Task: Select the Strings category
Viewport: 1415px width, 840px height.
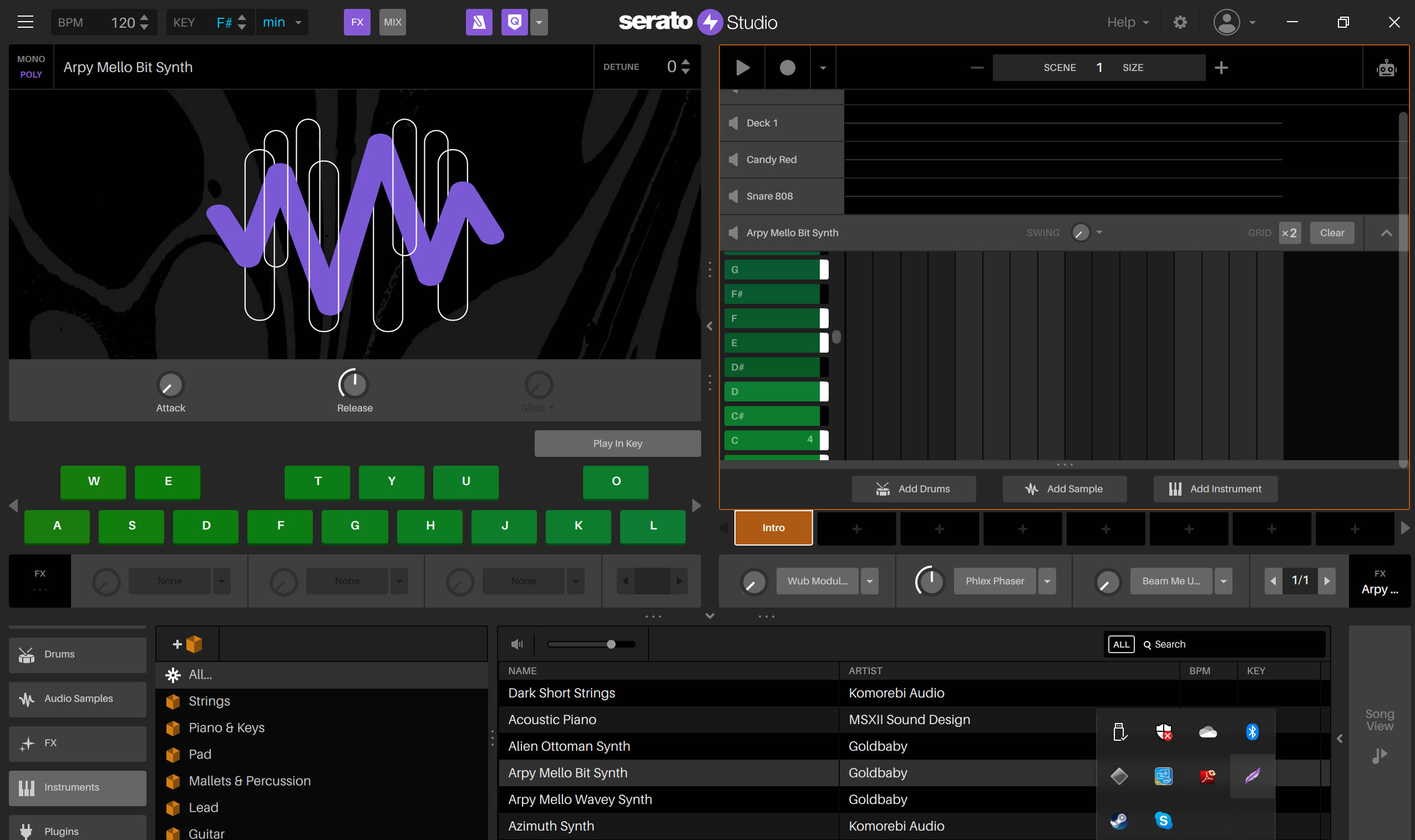Action: (322, 701)
